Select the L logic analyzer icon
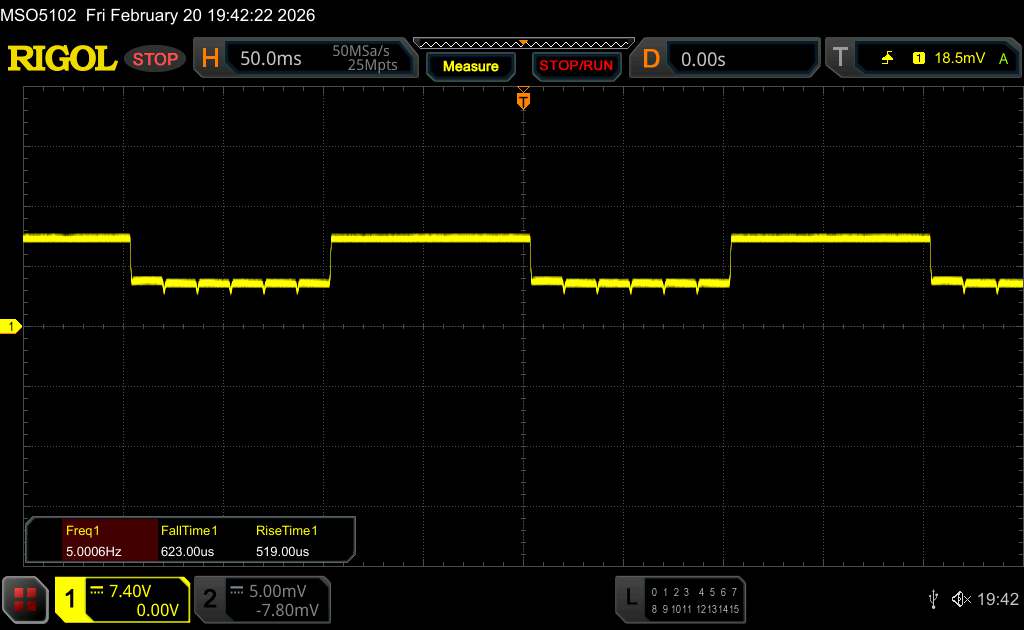1024x630 pixels. pos(630,598)
